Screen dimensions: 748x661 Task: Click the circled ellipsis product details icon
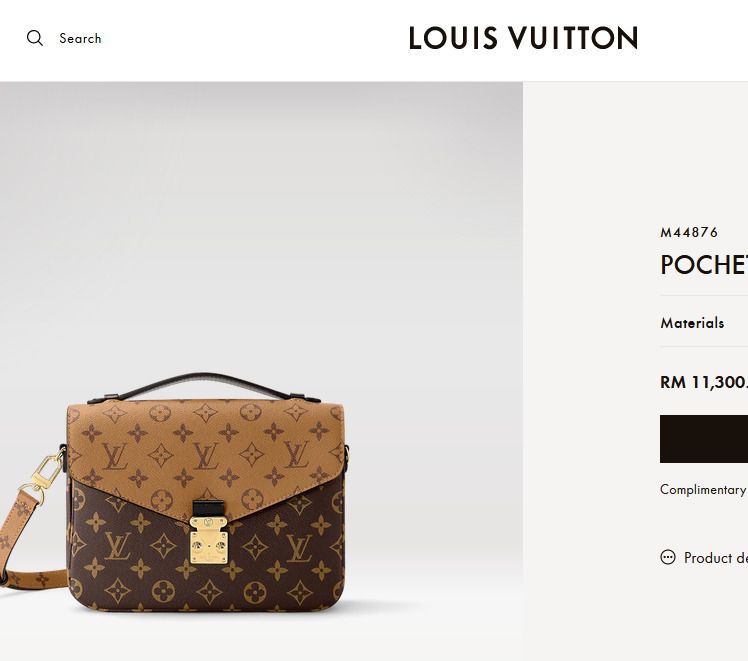668,557
